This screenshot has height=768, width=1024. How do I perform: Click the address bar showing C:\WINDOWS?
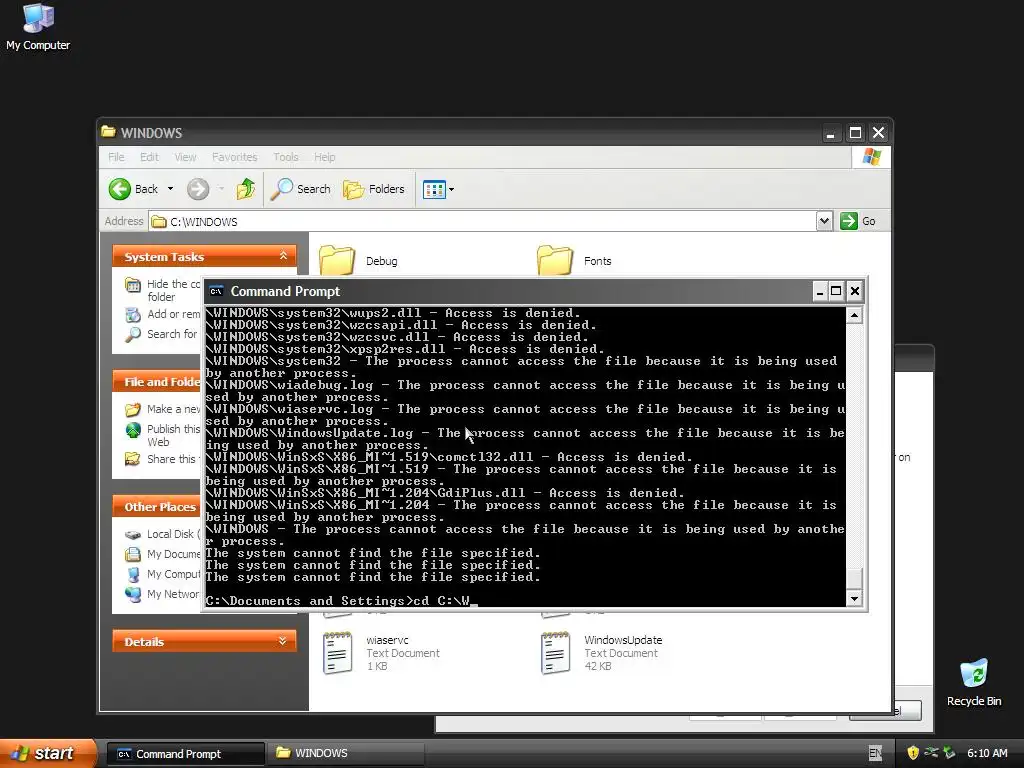(482, 221)
